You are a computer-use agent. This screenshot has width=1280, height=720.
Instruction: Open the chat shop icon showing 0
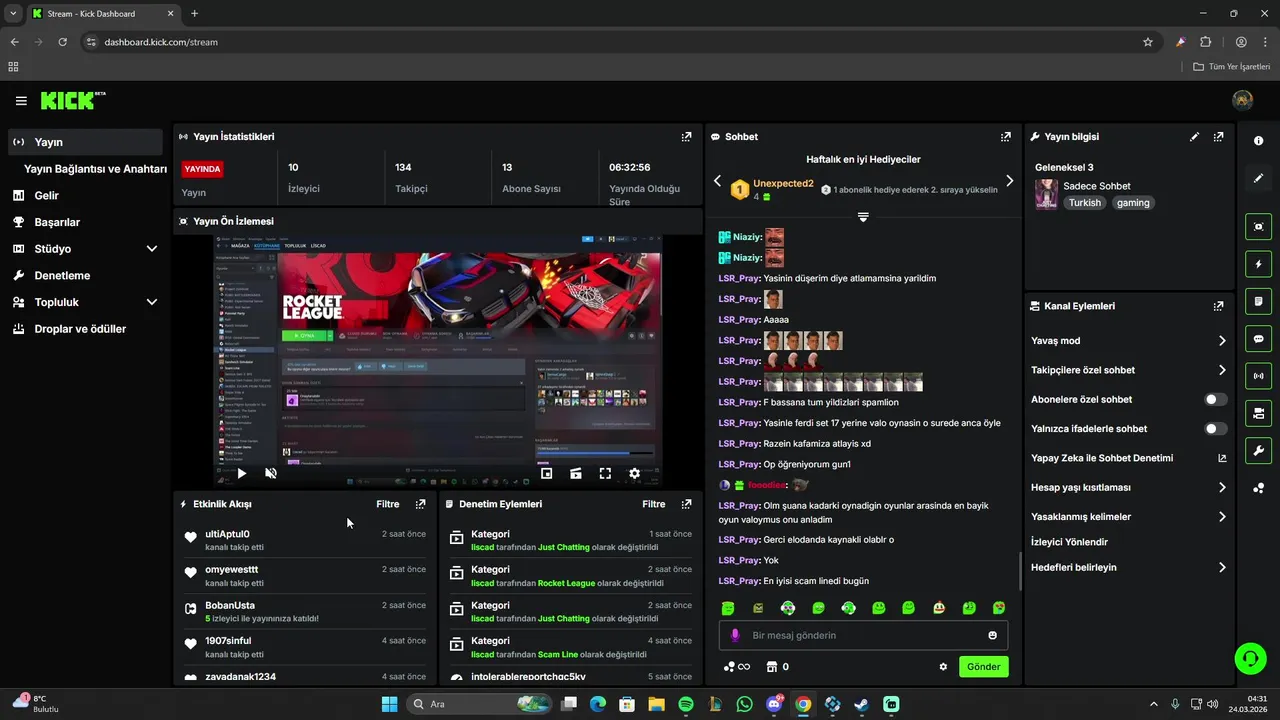point(777,667)
